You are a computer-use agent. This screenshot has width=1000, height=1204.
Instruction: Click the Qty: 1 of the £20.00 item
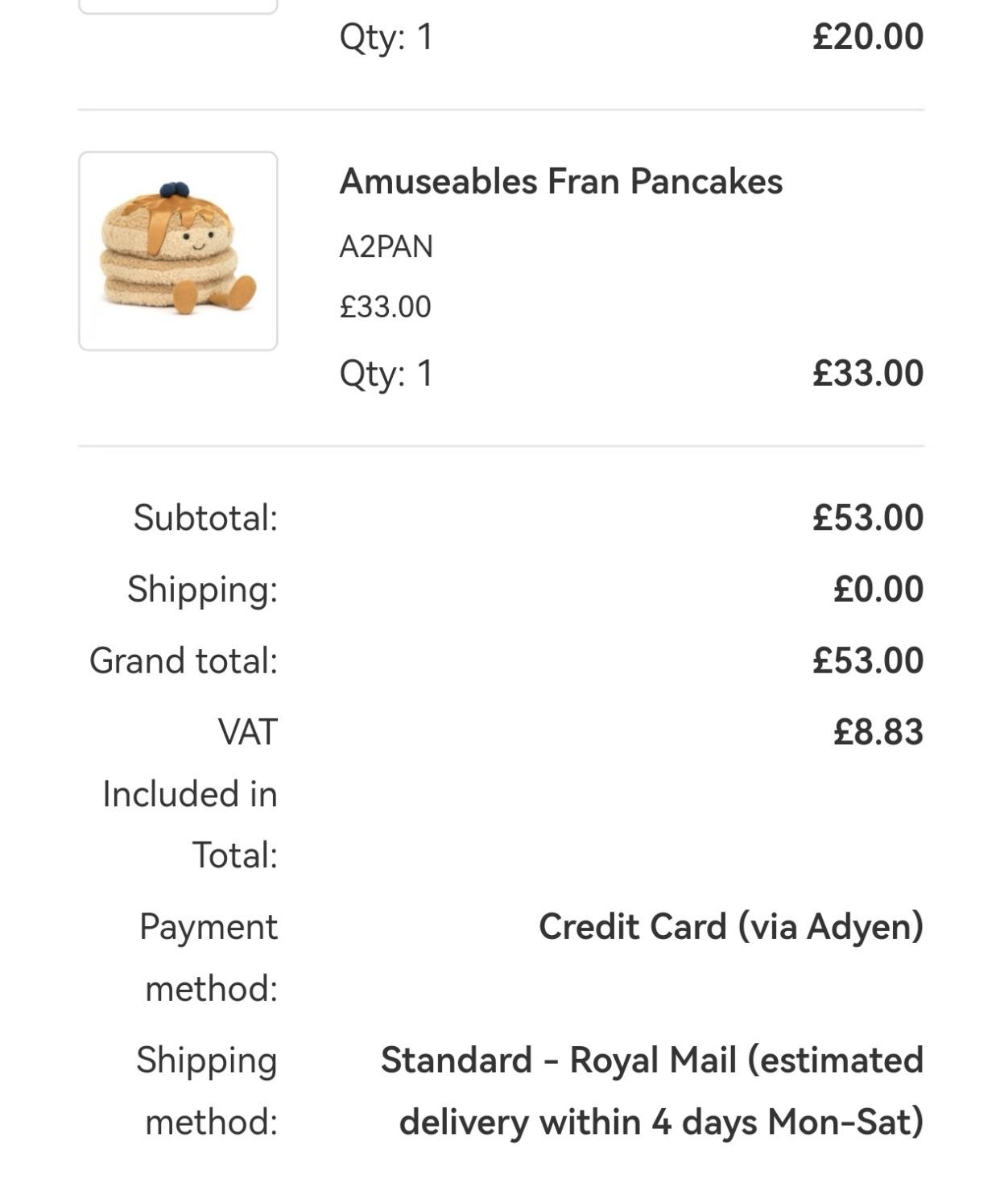[x=386, y=37]
